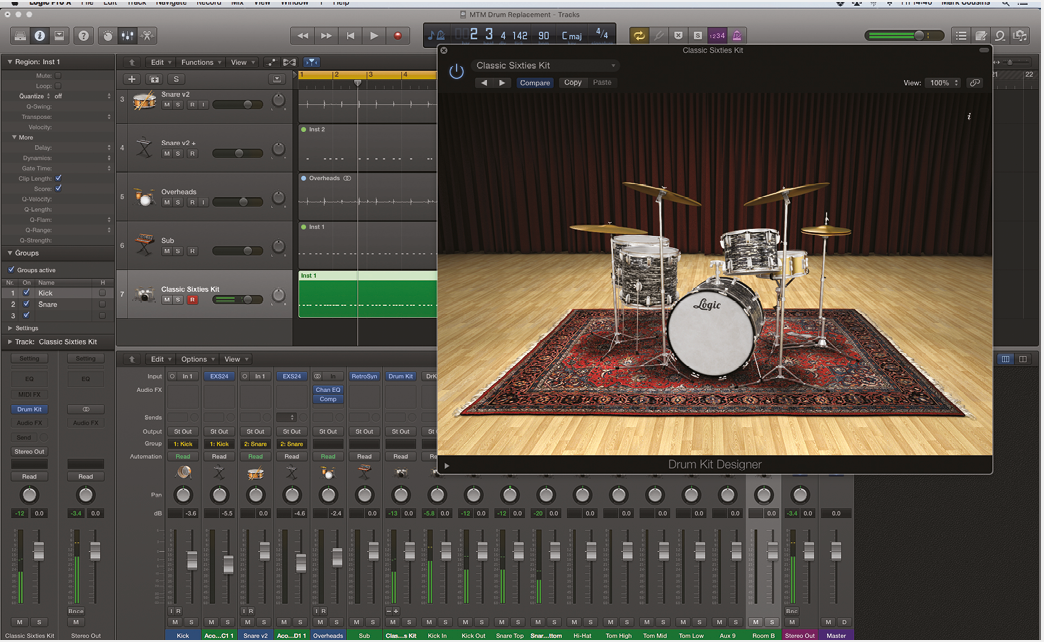Enable the Mute checkbox in Region inspector

[x=58, y=76]
